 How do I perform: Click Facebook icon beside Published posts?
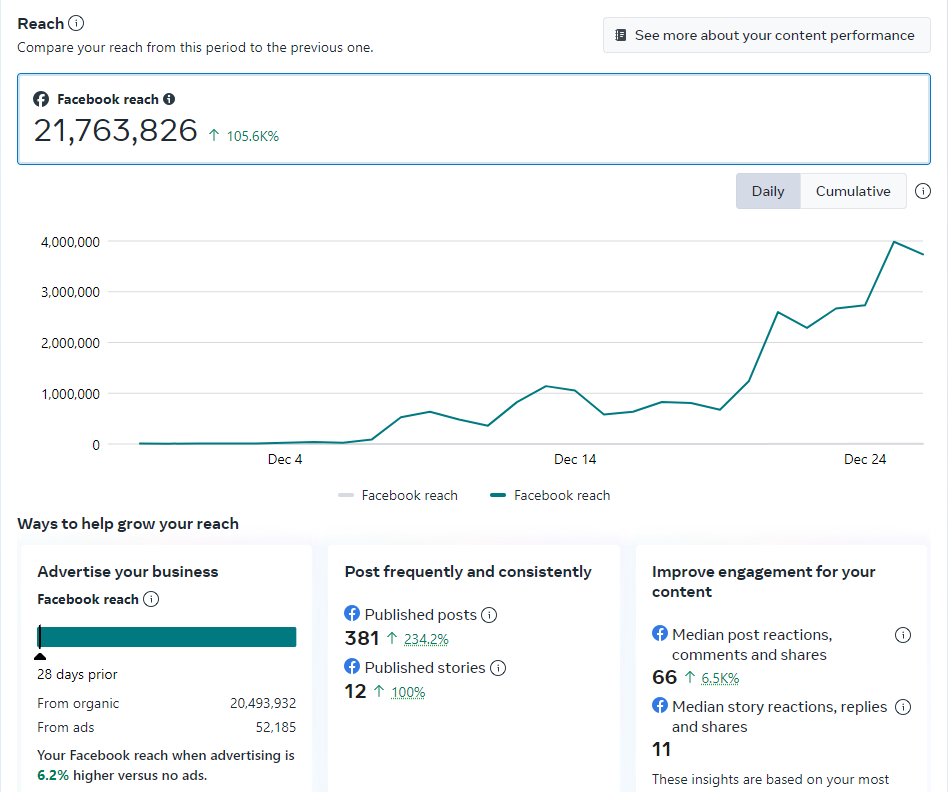coord(352,613)
